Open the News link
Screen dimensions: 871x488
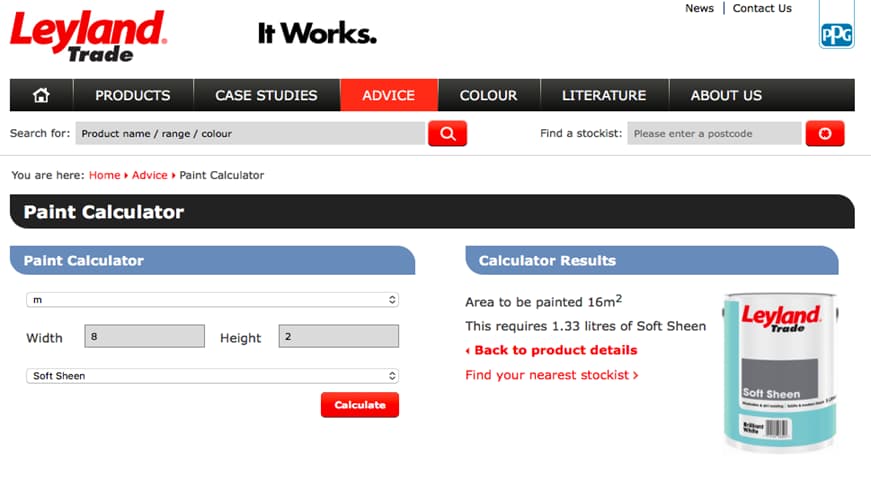click(699, 8)
